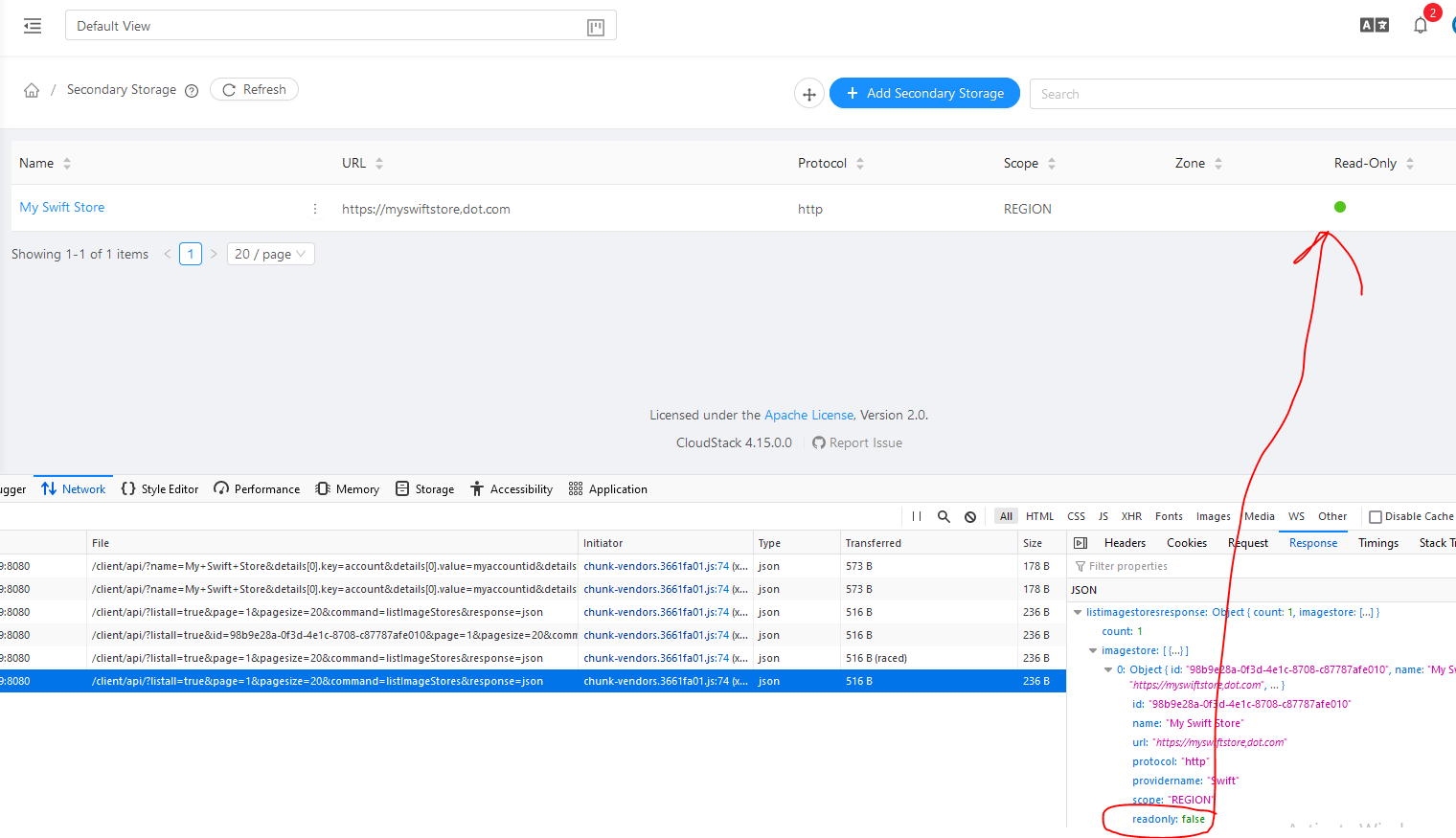1456x838 pixels.
Task: Open My Swift Store link
Action: coord(62,207)
